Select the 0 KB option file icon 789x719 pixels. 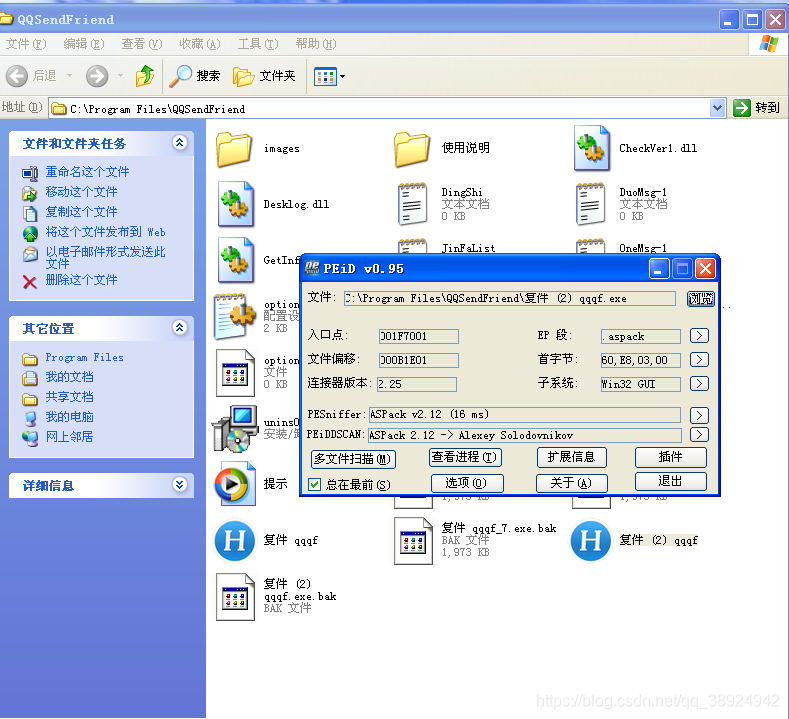click(235, 373)
